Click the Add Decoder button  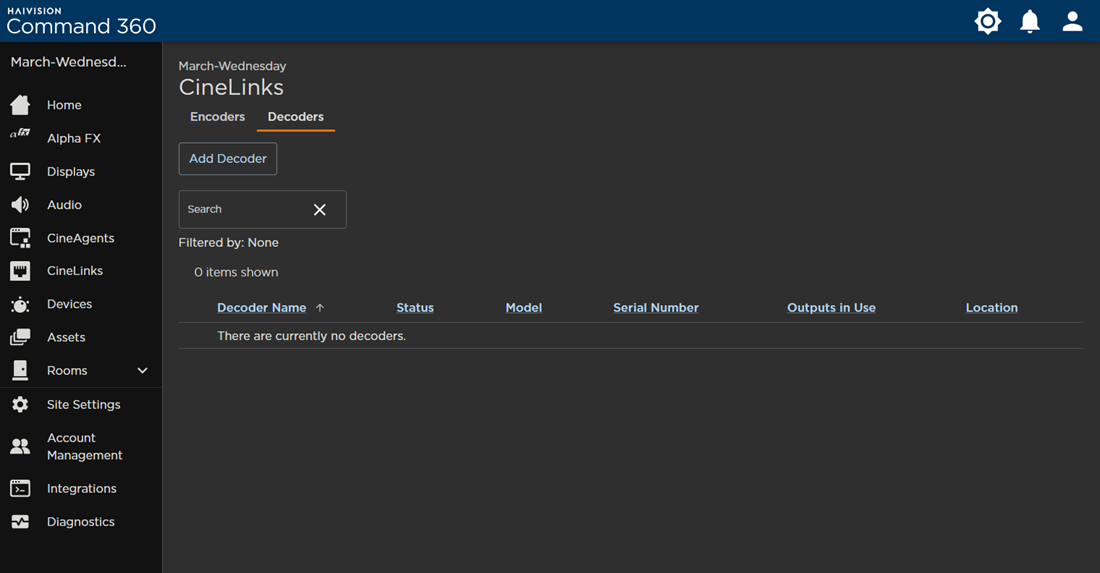point(228,159)
